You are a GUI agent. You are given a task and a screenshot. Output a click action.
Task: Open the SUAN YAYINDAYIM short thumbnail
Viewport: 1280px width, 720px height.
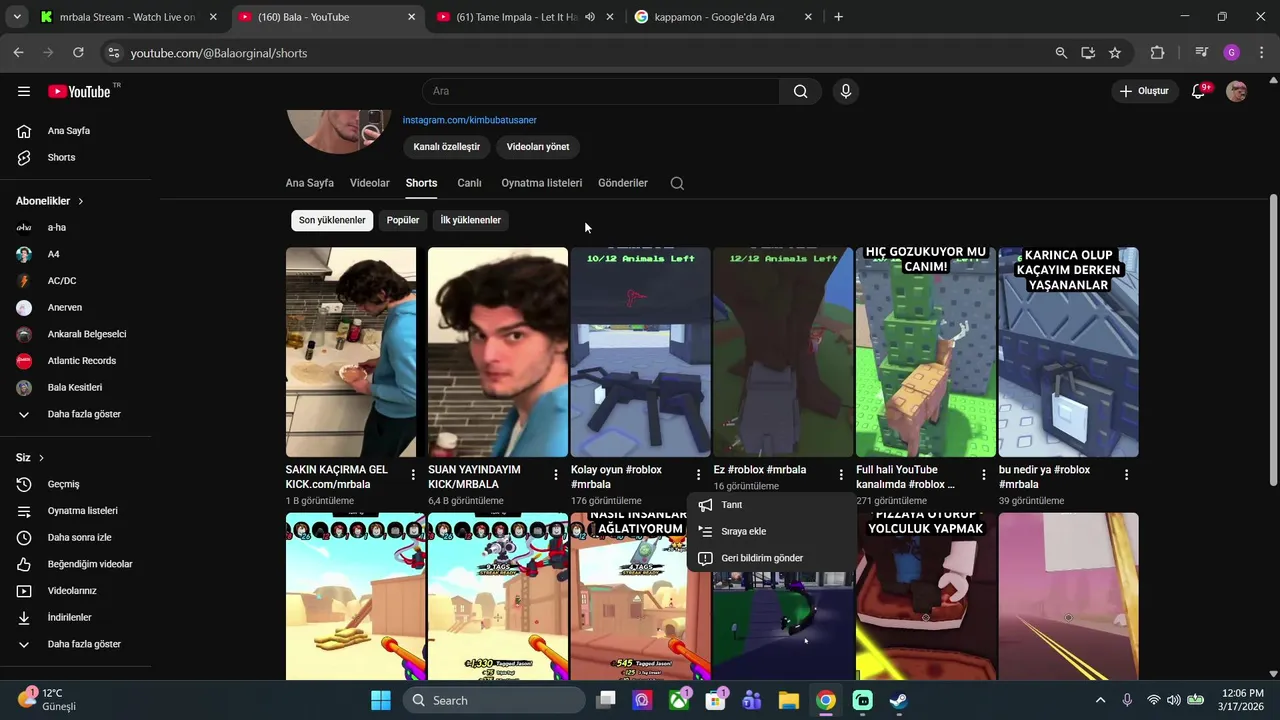point(498,352)
